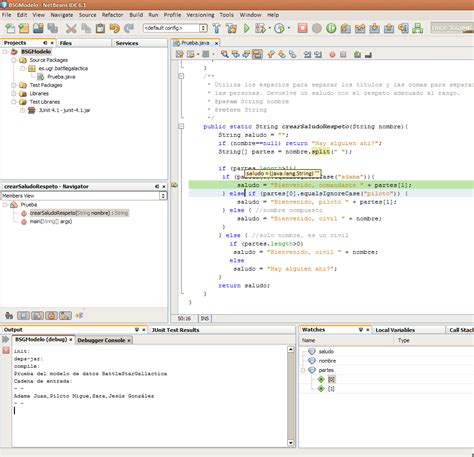The height and width of the screenshot is (457, 474).
Task: Click the Output scrollbar down arrow
Action: (x=291, y=443)
